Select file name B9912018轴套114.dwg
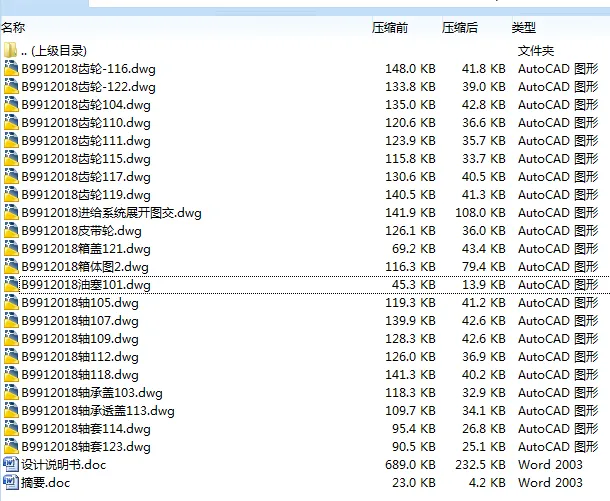Viewport: 610px width, 501px height. pyautogui.click(x=86, y=429)
